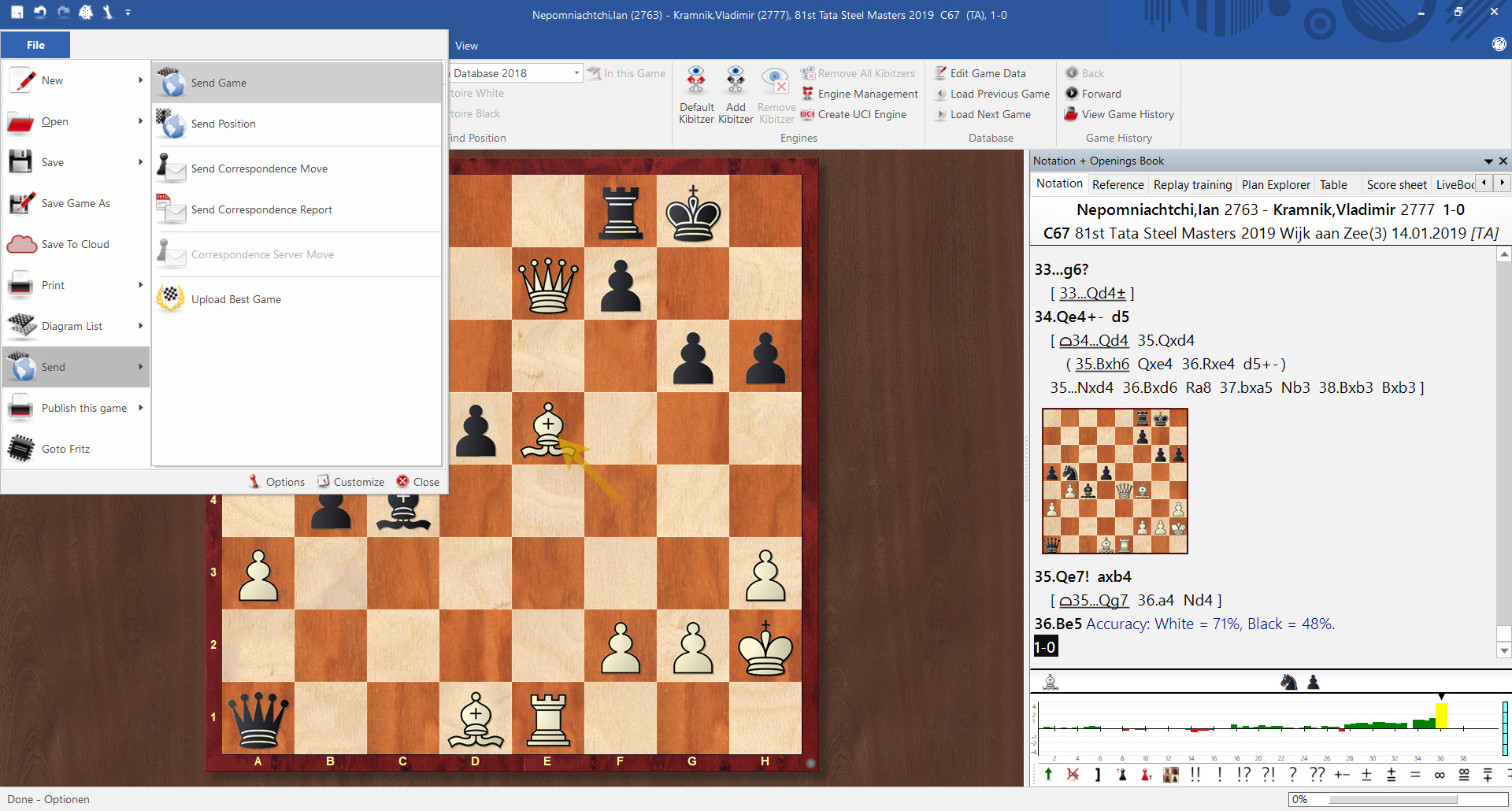Apply the unclear infinity evaluation symbol
Image resolution: width=1512 pixels, height=811 pixels.
click(x=1440, y=774)
